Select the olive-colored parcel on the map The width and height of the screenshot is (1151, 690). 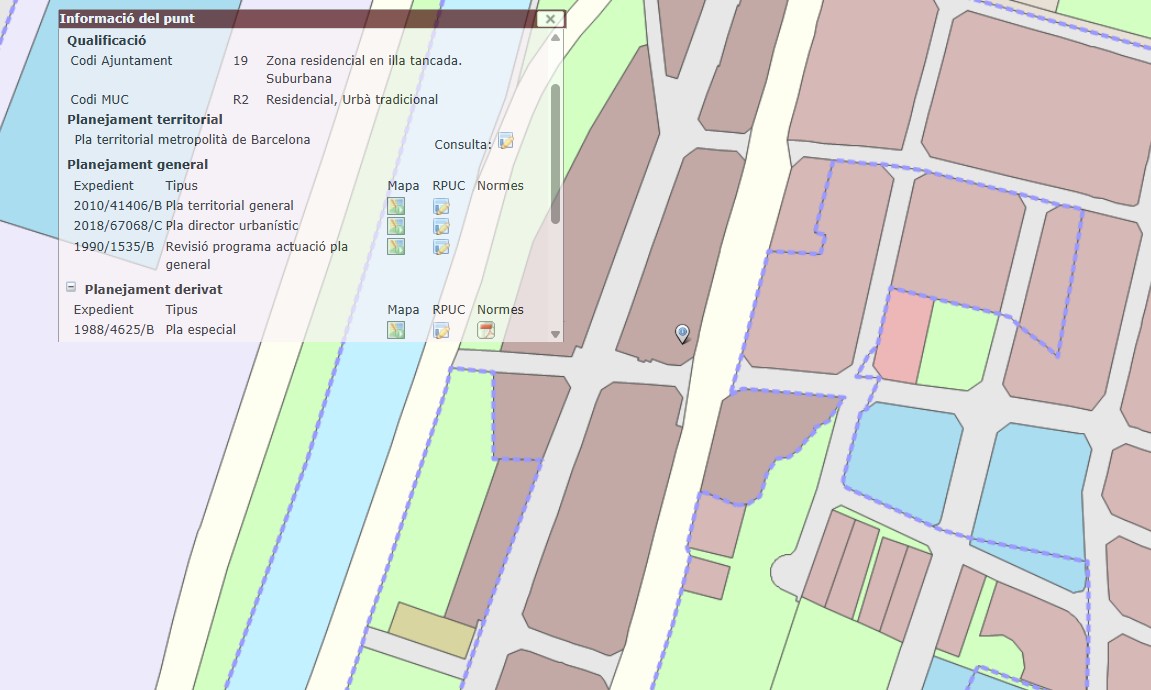432,630
